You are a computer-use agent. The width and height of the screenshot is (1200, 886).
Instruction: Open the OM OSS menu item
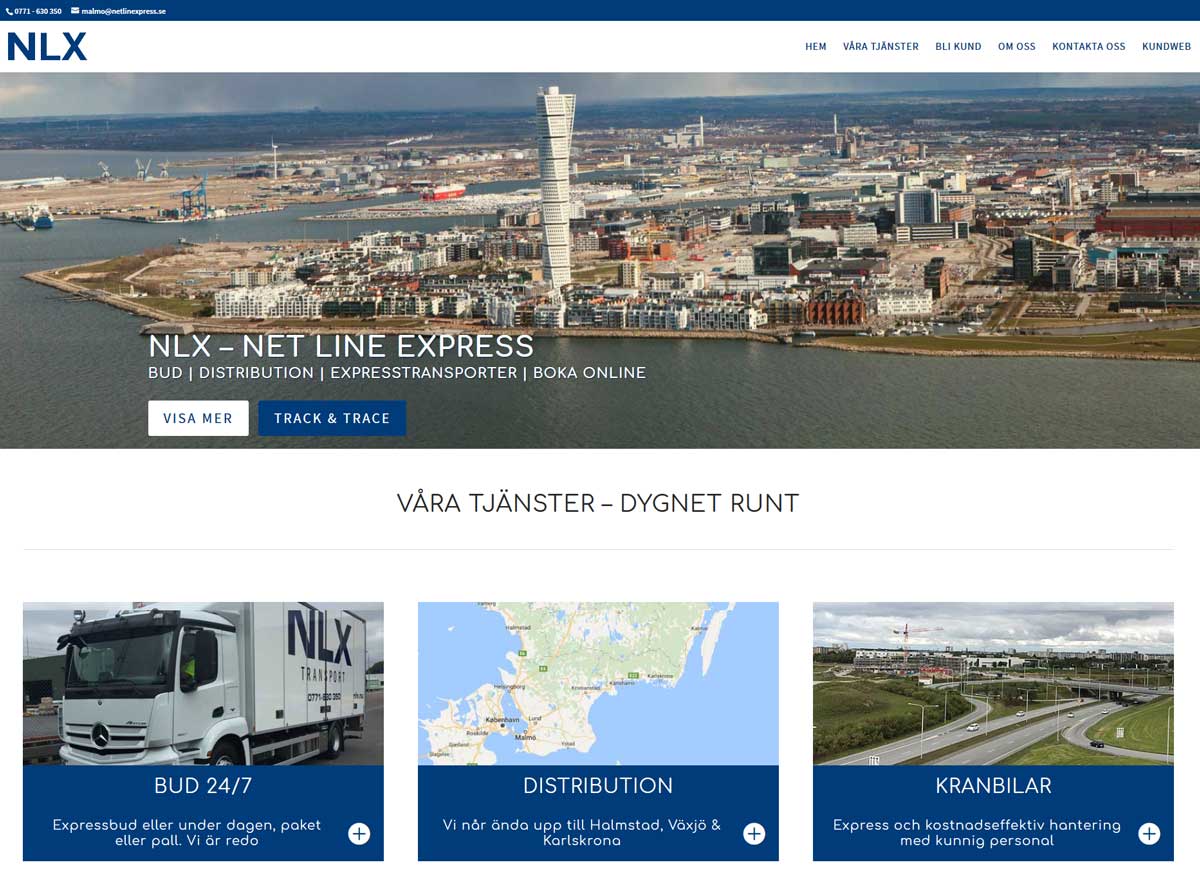click(x=1017, y=46)
